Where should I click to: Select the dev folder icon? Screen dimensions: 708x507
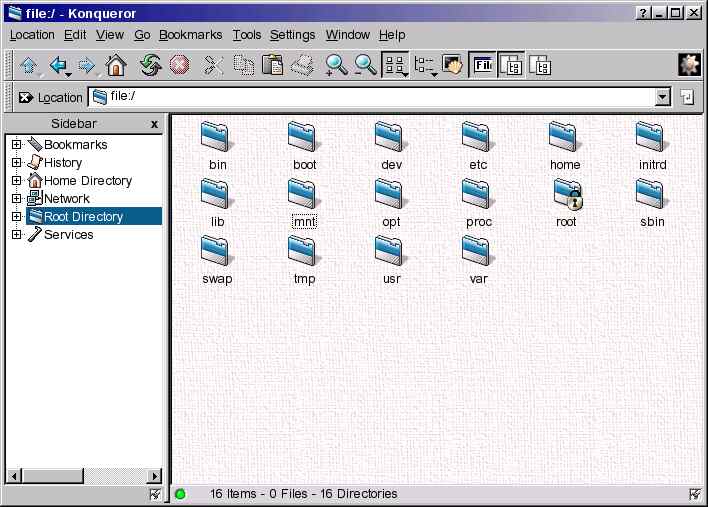point(391,137)
